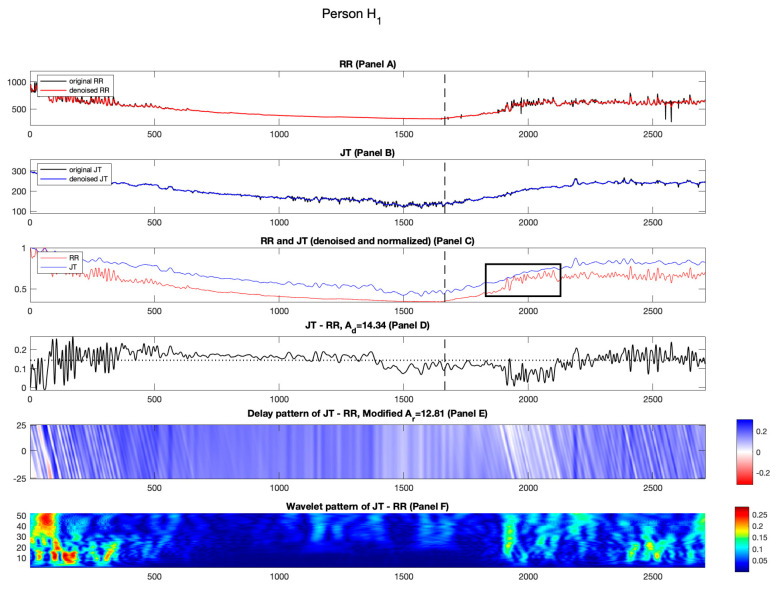The image size is (777, 589).
Task: Click the 0.5 y-axis tick label in Panel C
Action: pyautogui.click(x=20, y=289)
